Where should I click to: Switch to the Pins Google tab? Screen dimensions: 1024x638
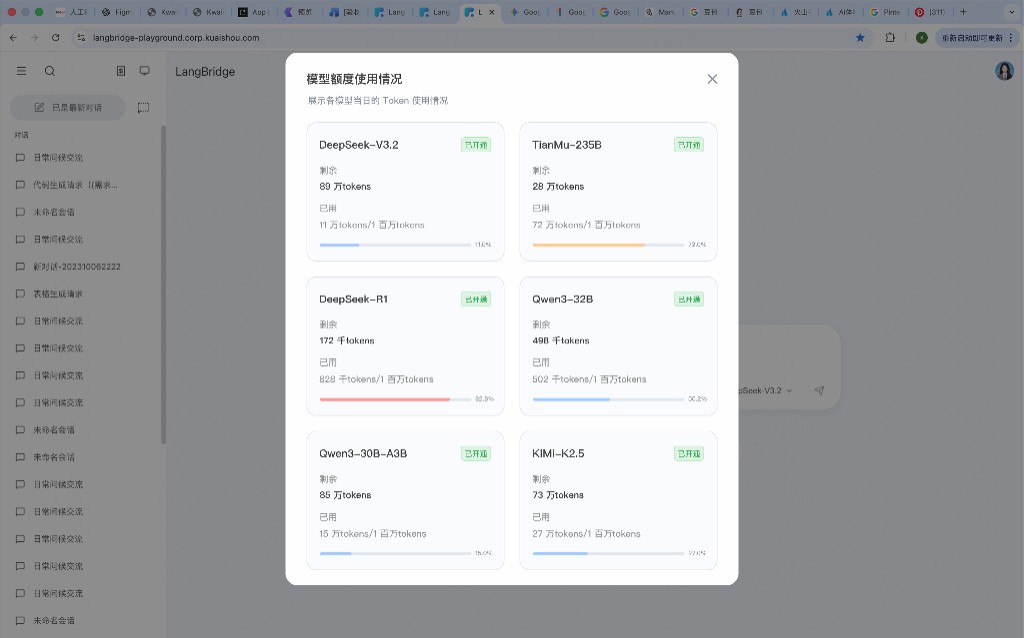pyautogui.click(x=886, y=12)
